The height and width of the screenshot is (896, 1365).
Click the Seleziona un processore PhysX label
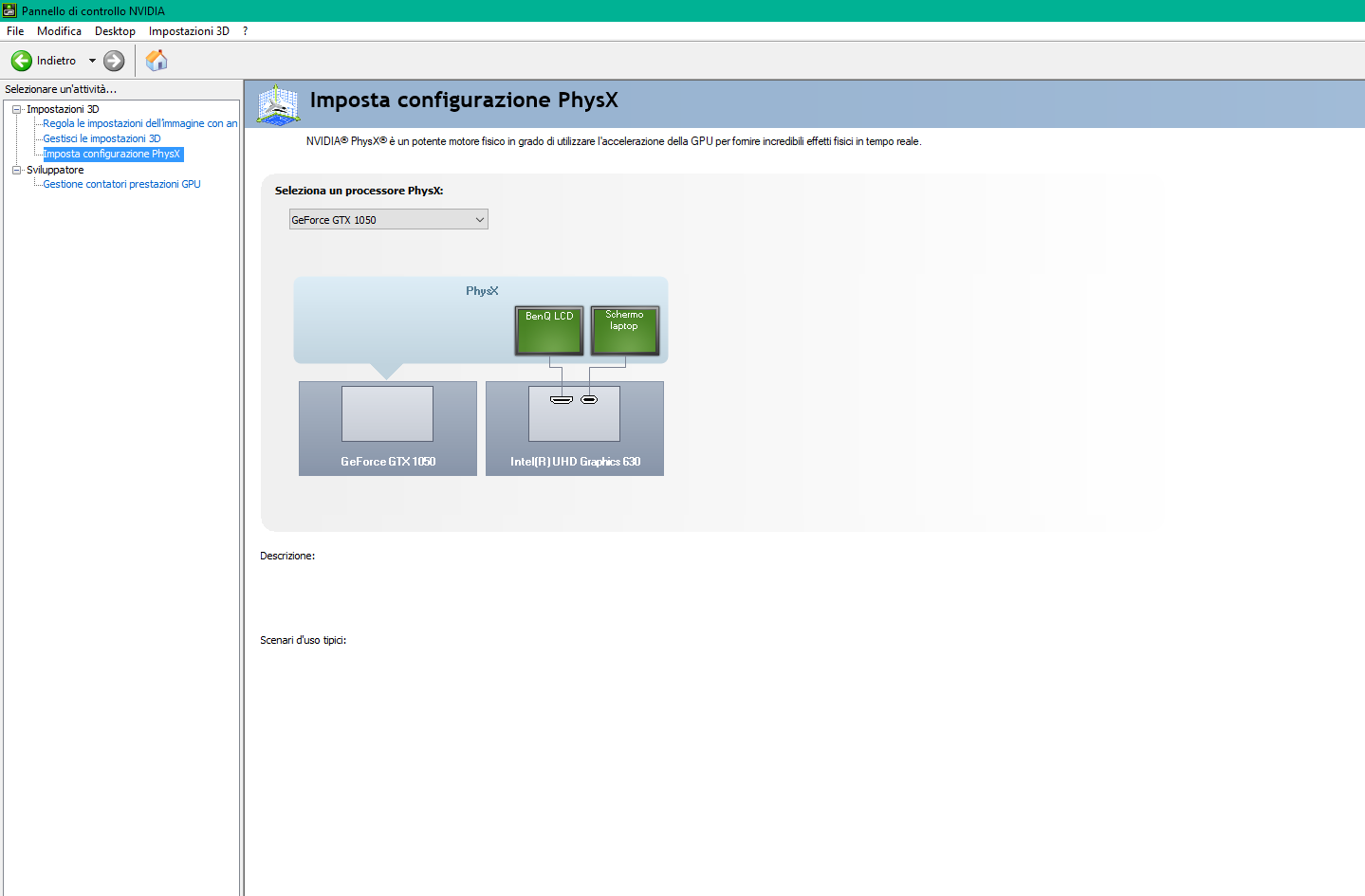coord(359,191)
